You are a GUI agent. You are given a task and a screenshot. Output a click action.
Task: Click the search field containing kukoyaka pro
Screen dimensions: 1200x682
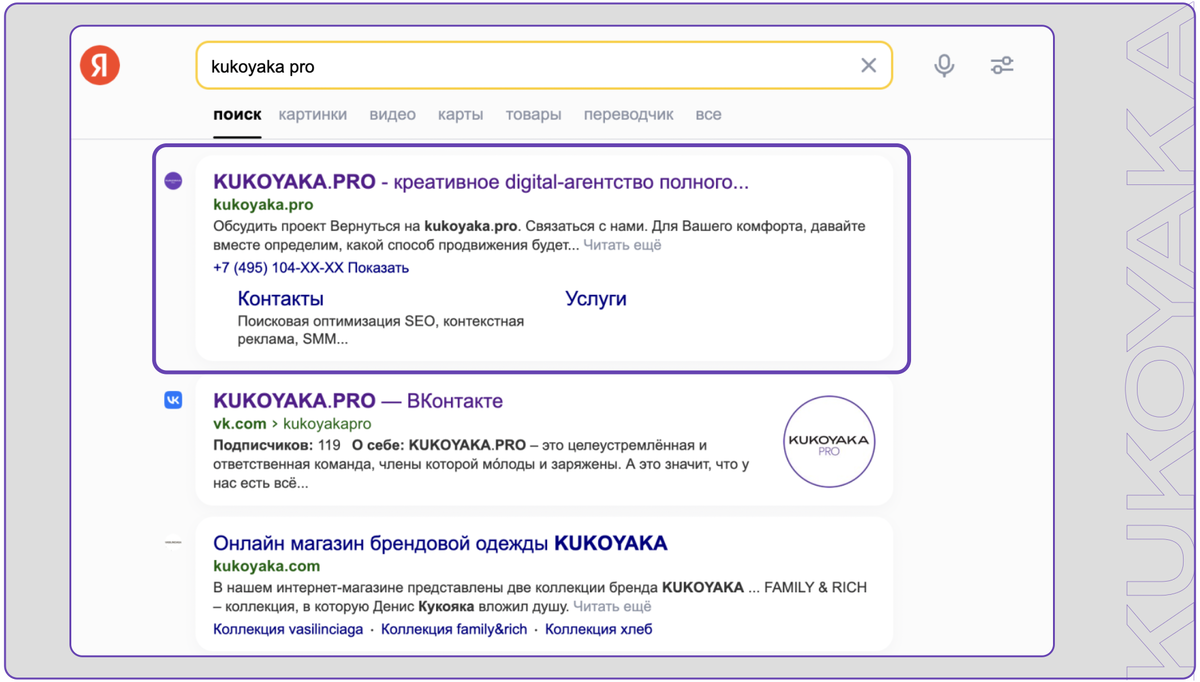pyautogui.click(x=544, y=66)
